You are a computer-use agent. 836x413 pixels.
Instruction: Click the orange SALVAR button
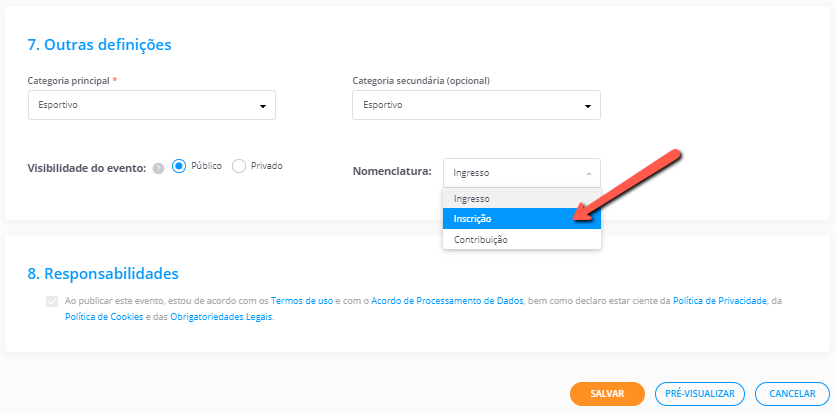607,394
